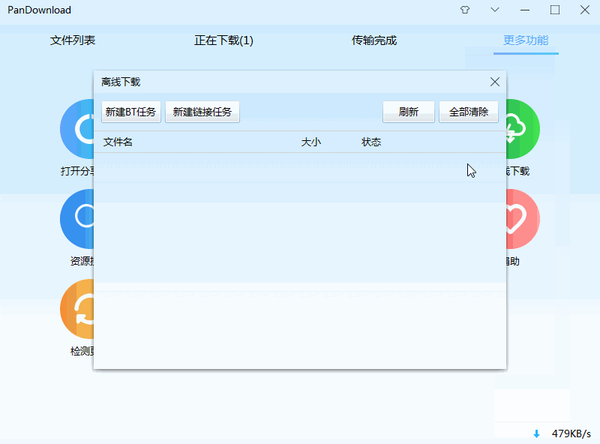Click the pink heart 捐助 icon
The width and height of the screenshot is (600, 444).
coord(523,219)
